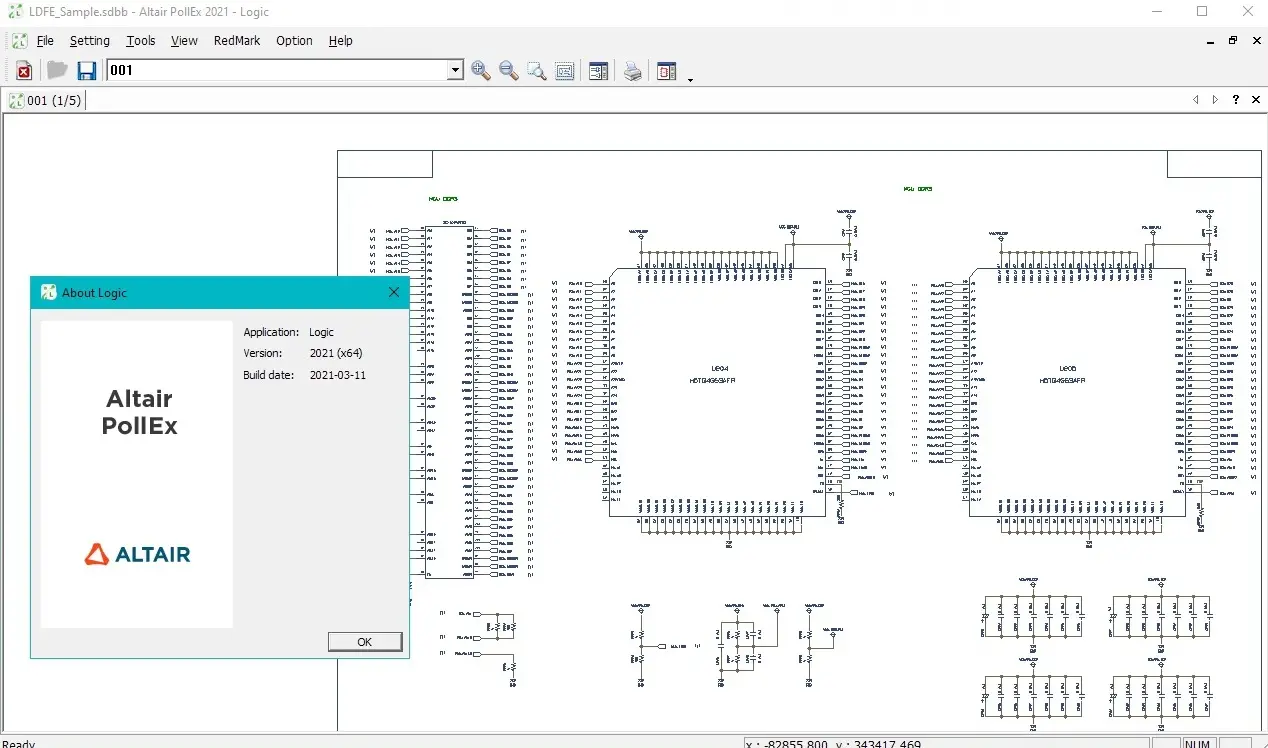The width and height of the screenshot is (1268, 748).
Task: Click the cursor coordinates in status bar
Action: point(834,743)
